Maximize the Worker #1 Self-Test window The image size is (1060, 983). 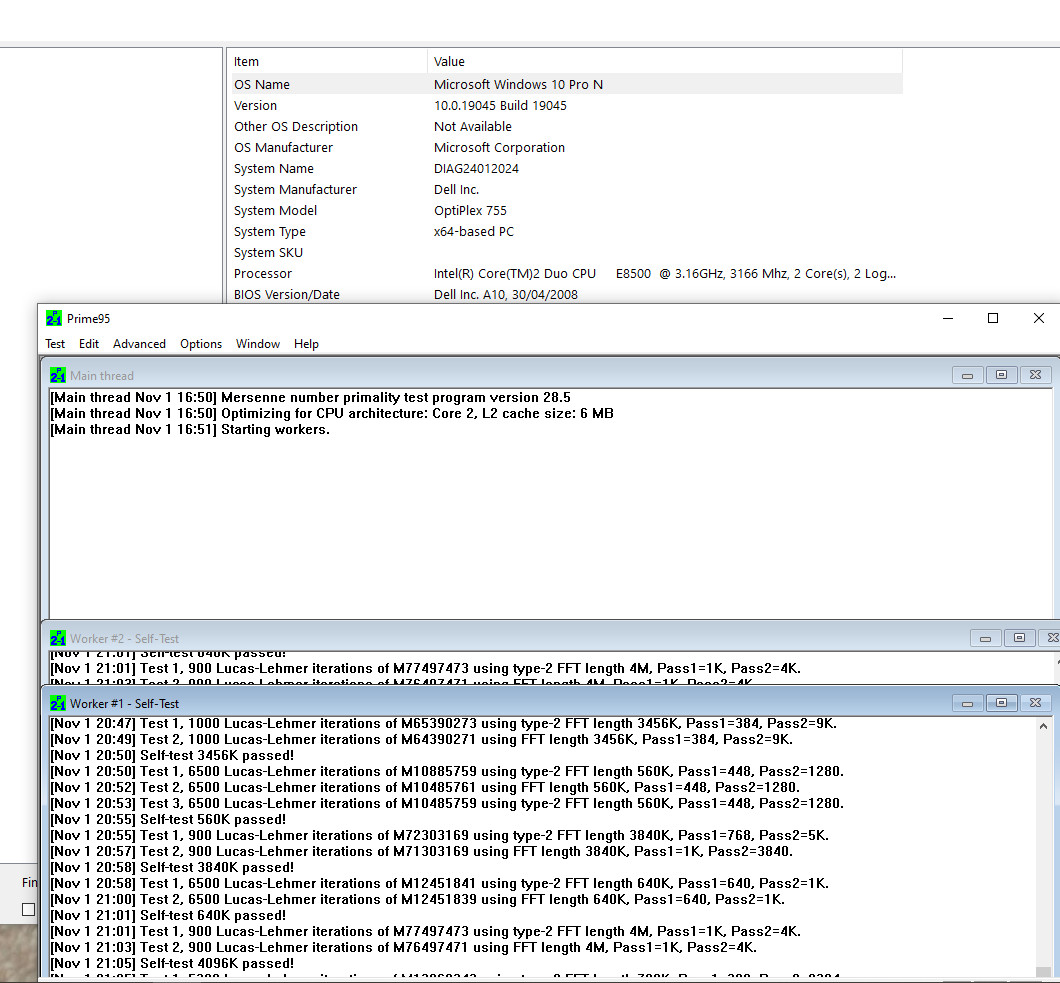pyautogui.click(x=1001, y=703)
